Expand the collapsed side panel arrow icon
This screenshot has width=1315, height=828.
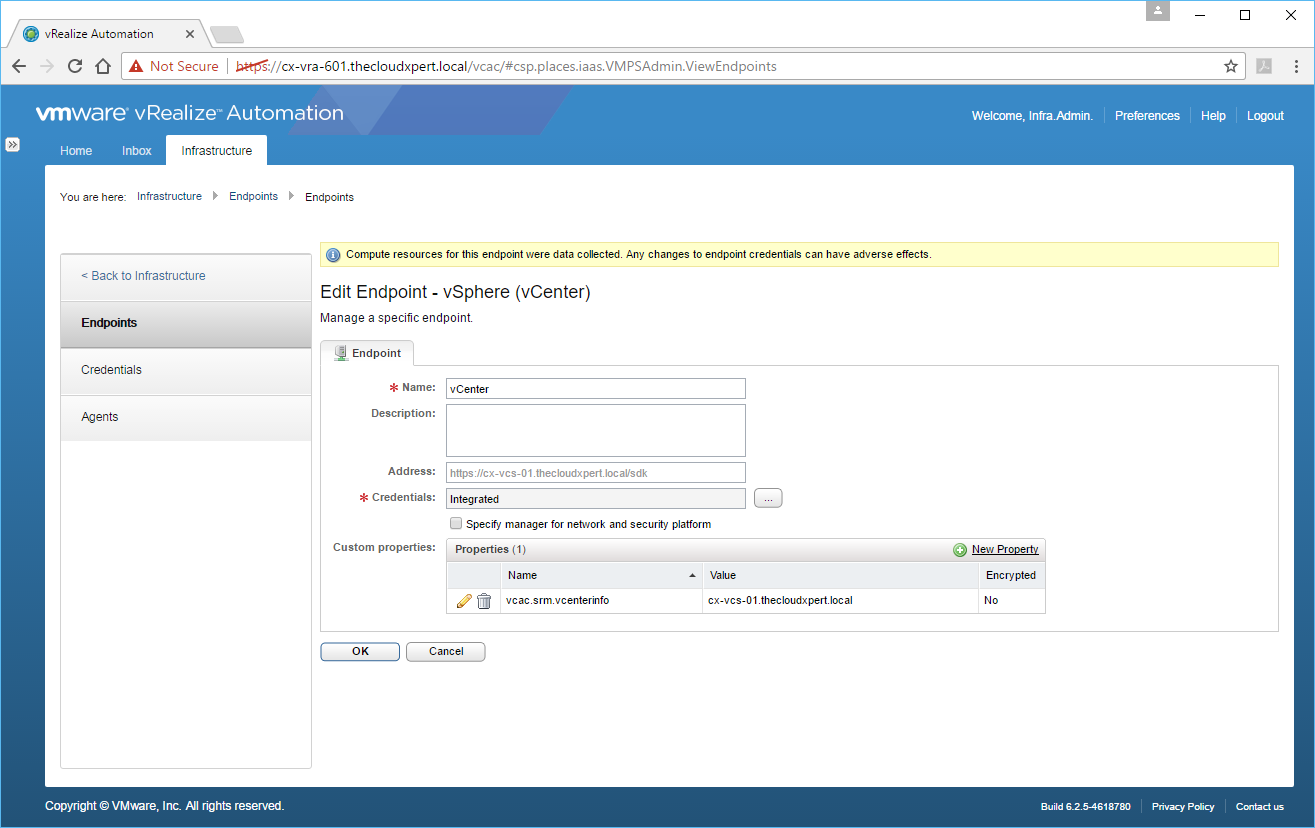click(x=13, y=144)
